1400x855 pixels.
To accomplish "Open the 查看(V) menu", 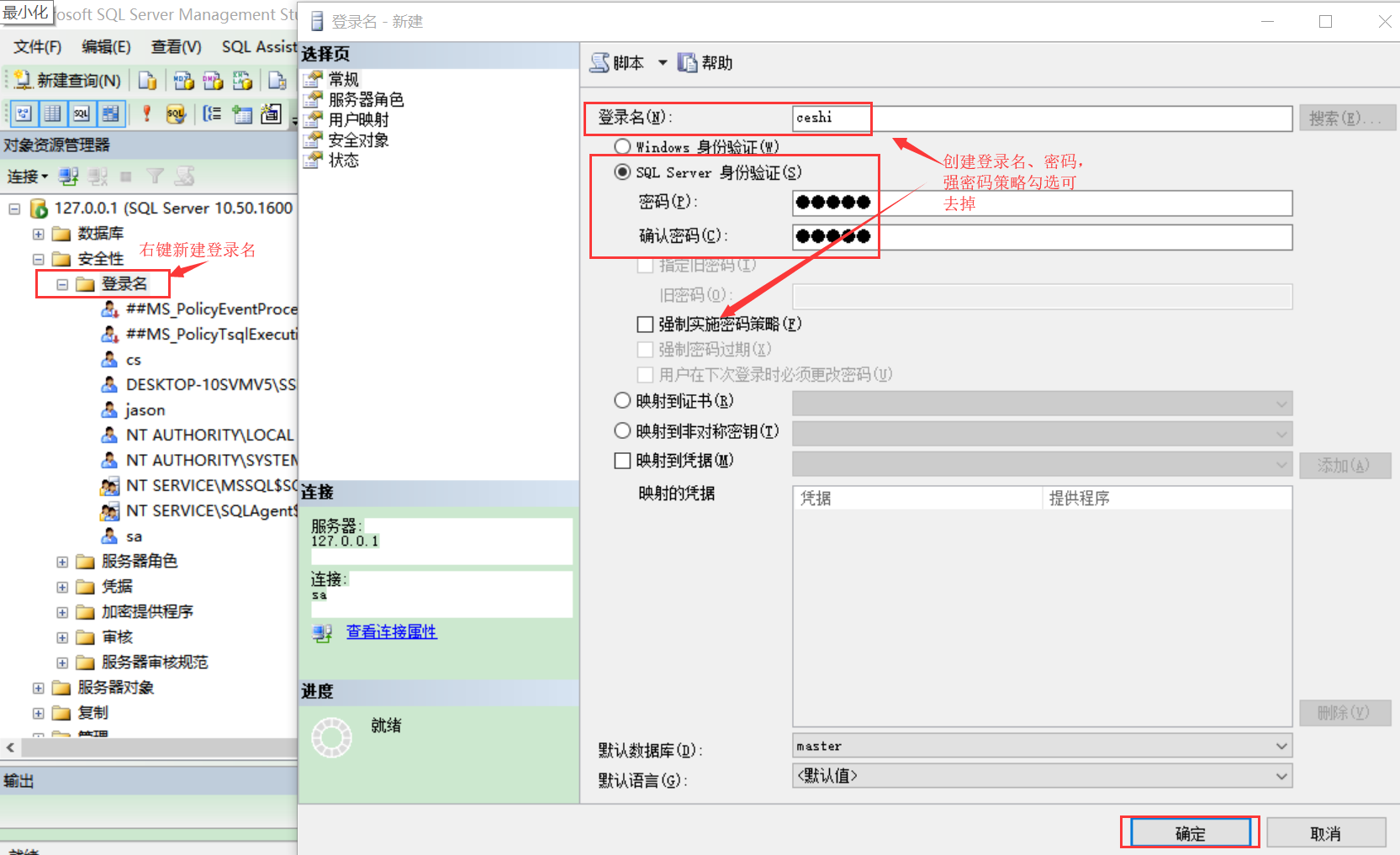I will coord(175,47).
